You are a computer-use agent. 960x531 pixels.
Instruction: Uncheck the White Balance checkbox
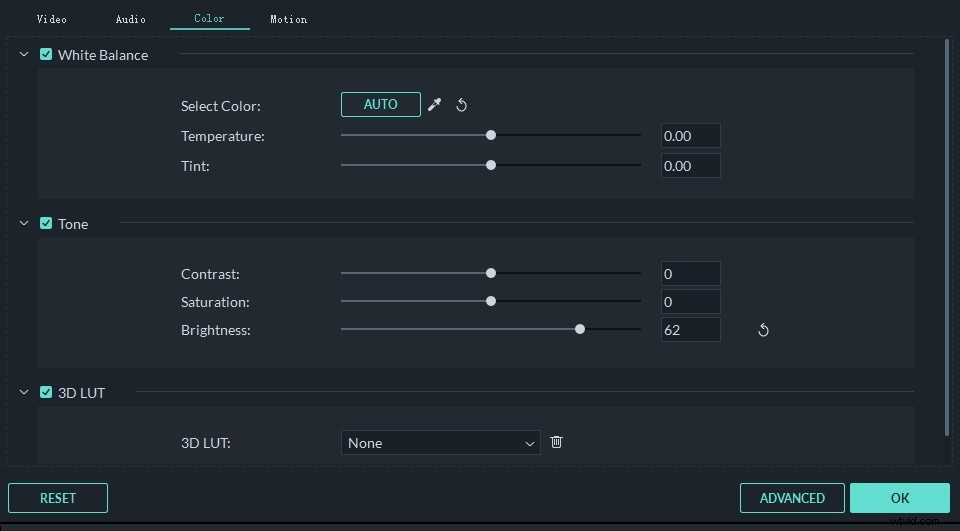[46, 54]
